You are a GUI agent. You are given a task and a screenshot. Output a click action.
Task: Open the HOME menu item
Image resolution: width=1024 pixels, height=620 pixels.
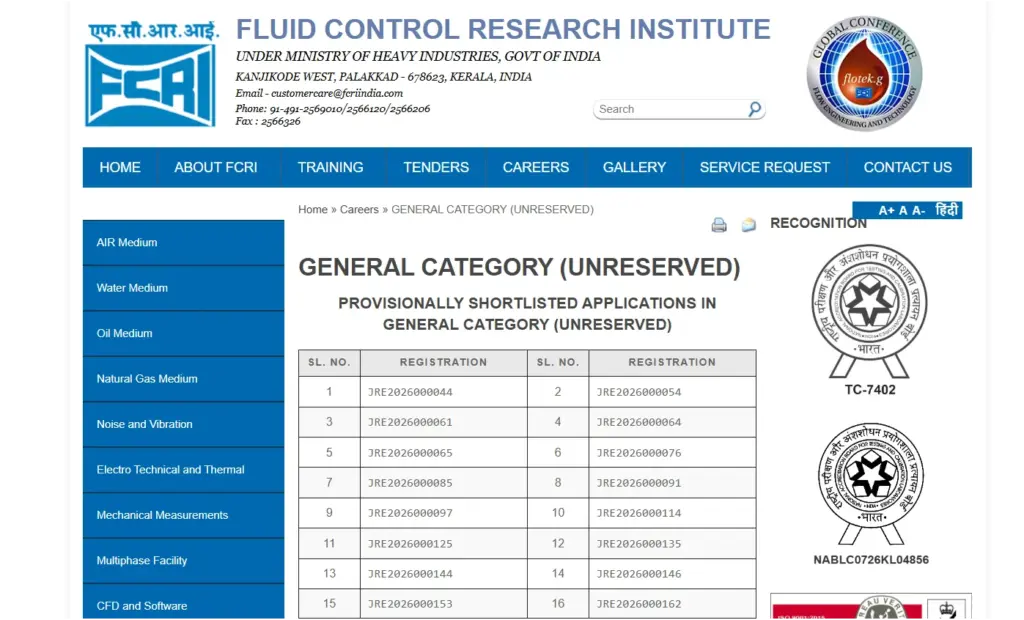120,167
